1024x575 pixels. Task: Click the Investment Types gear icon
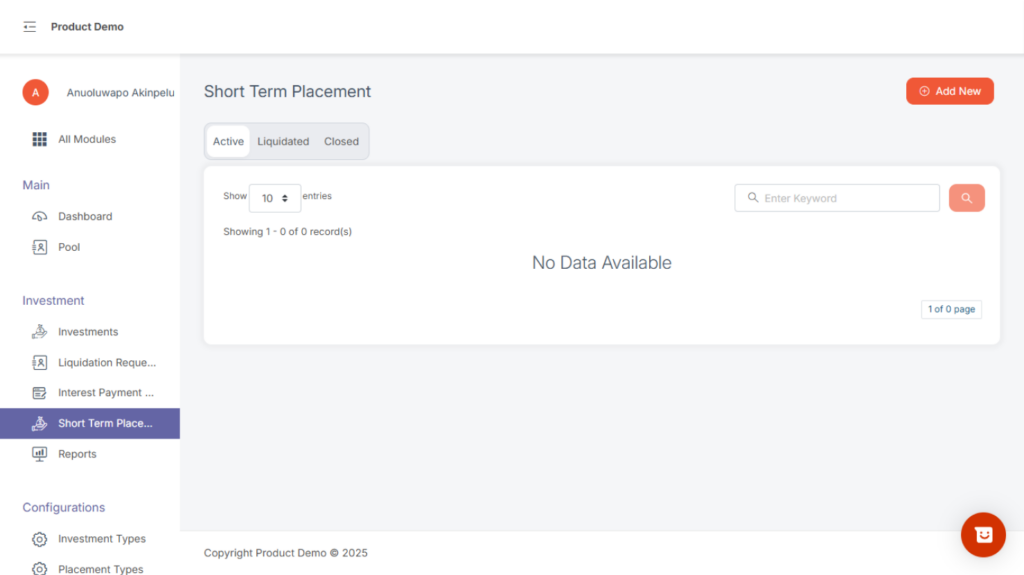40,539
